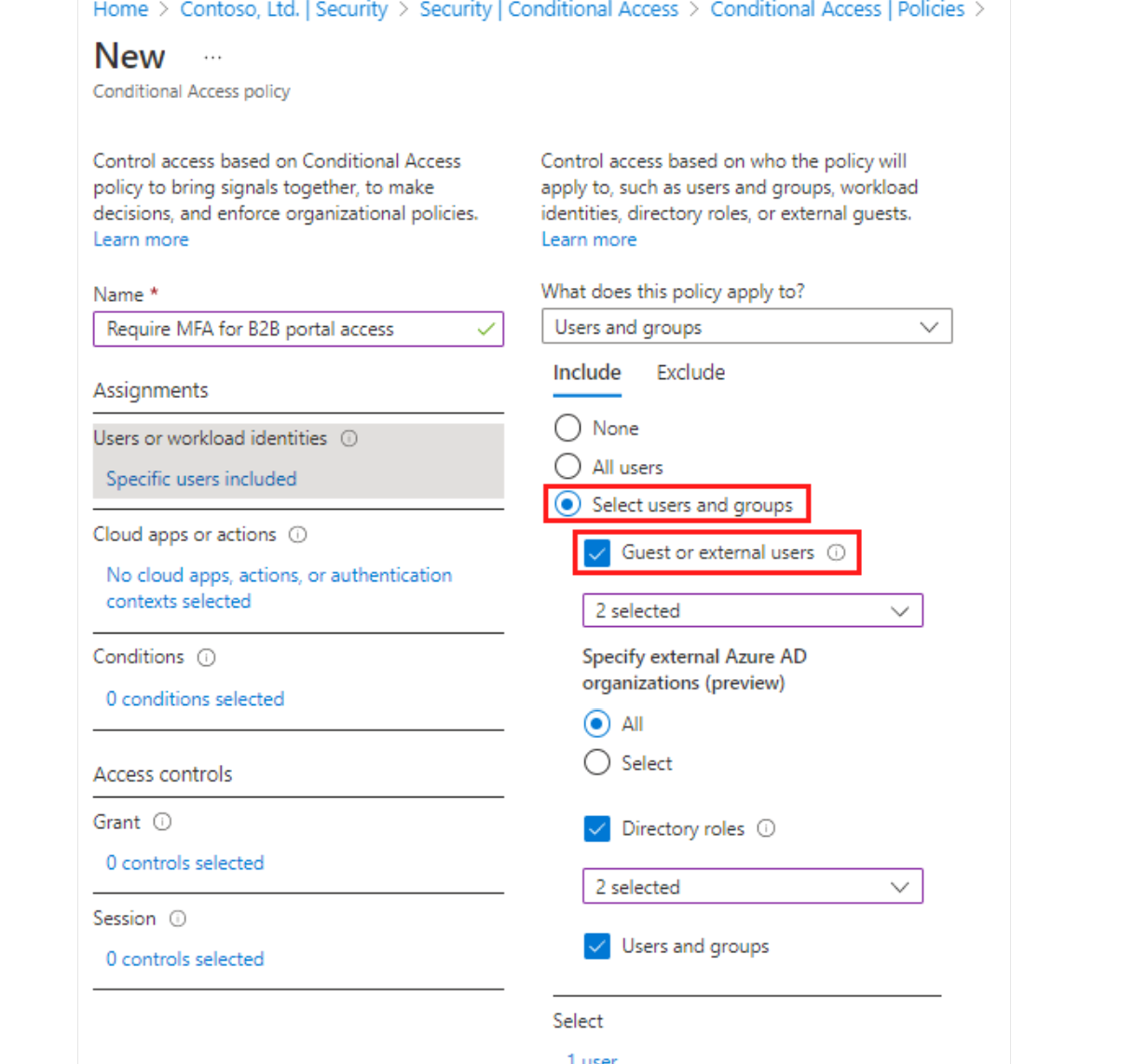This screenshot has height=1064, width=1148.
Task: Choose the Select radio under external organizations
Action: pos(596,762)
